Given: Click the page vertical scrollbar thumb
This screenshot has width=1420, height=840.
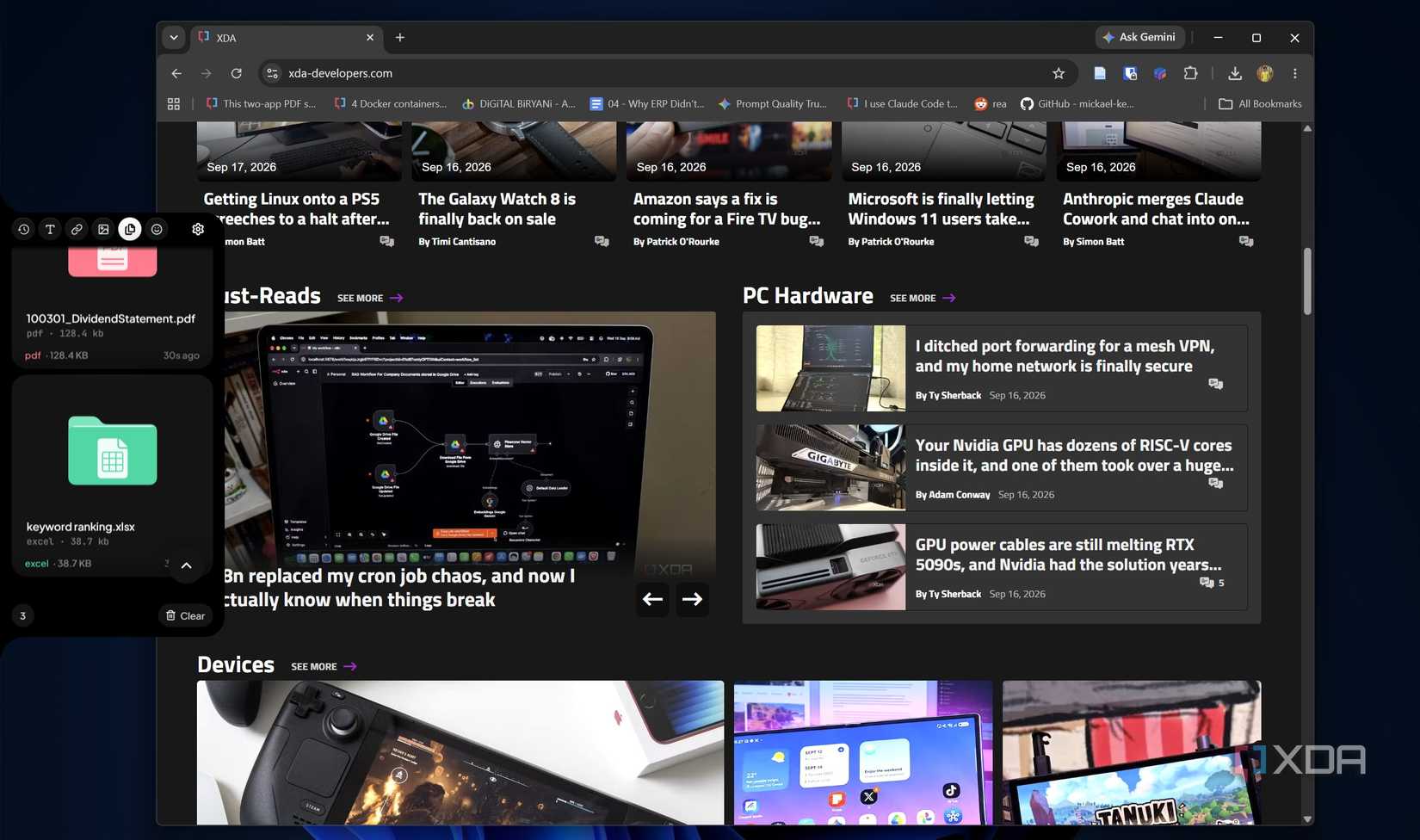Looking at the screenshot, I should coord(1307,281).
